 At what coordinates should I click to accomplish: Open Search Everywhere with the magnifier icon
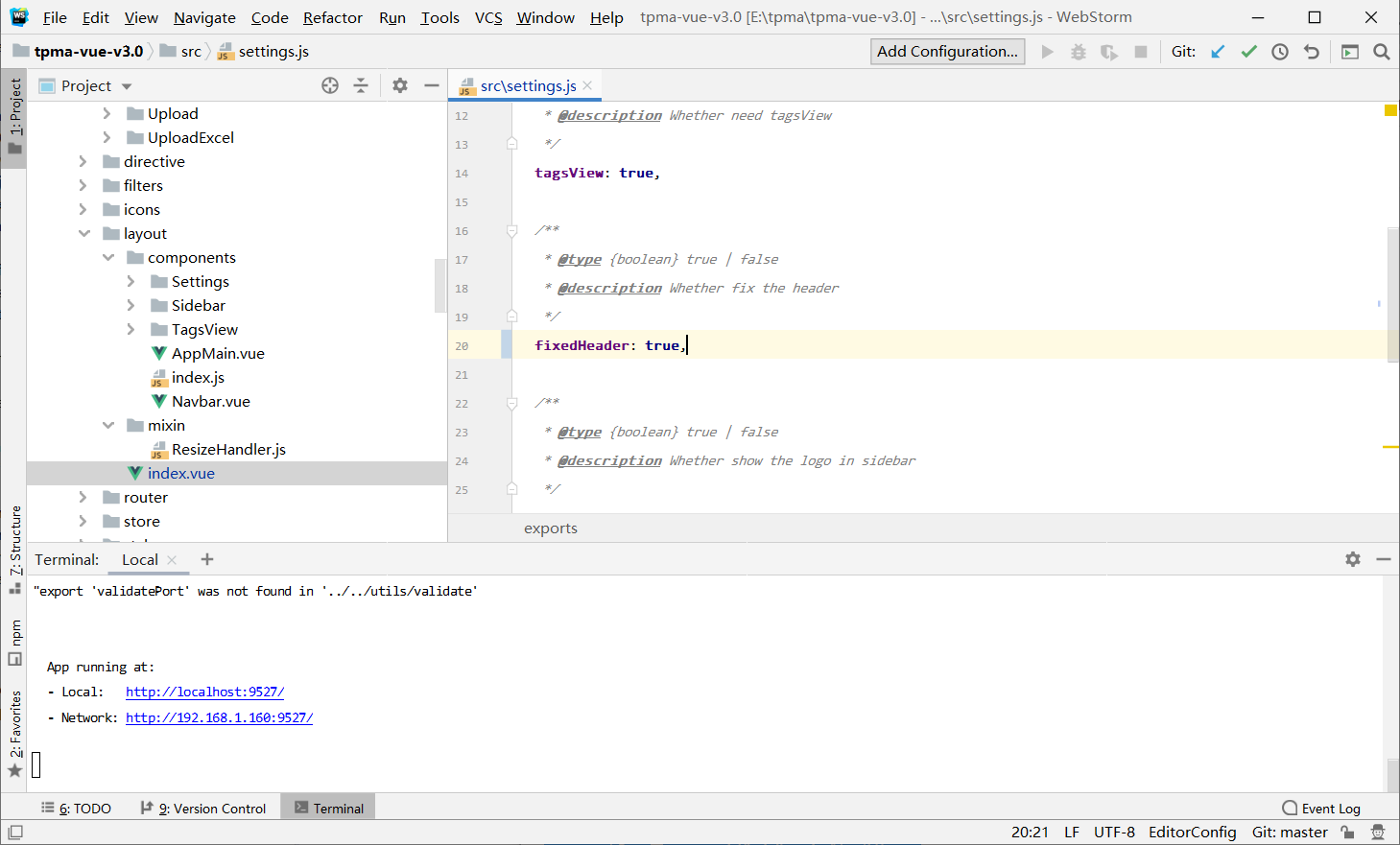pos(1382,51)
